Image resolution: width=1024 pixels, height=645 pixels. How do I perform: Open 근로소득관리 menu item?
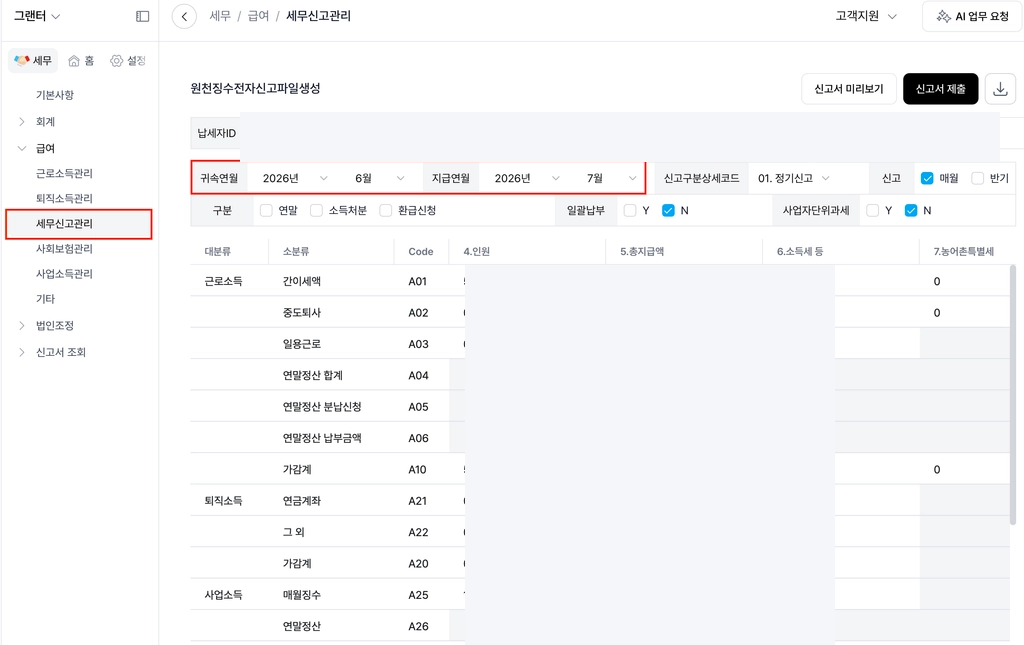point(64,173)
